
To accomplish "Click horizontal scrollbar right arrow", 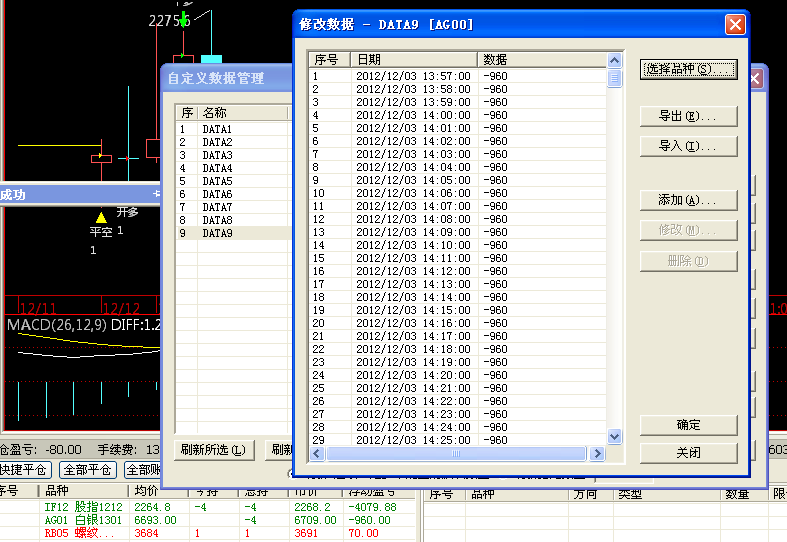I will 597,454.
